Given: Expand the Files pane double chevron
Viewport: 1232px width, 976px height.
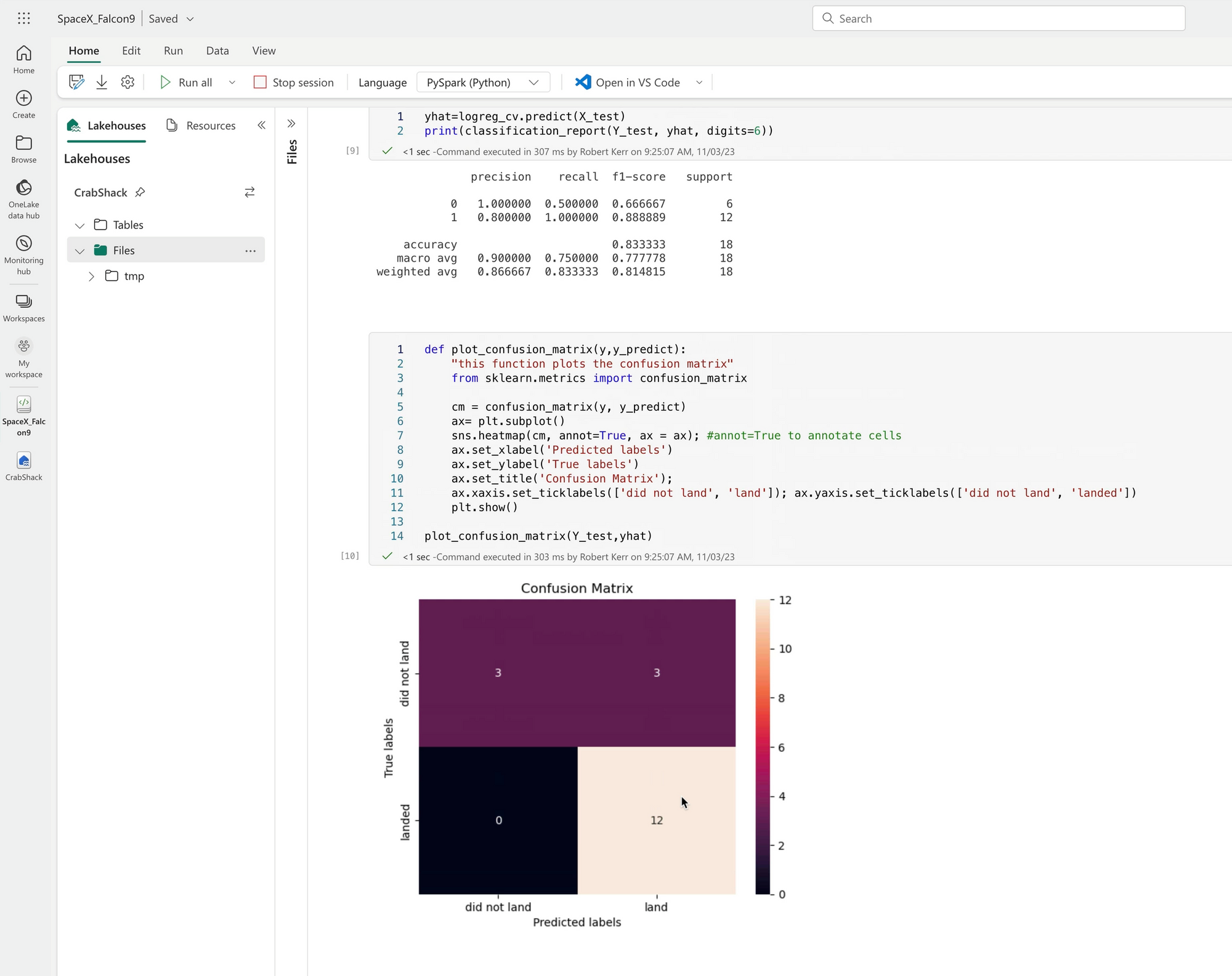Looking at the screenshot, I should pos(291,124).
